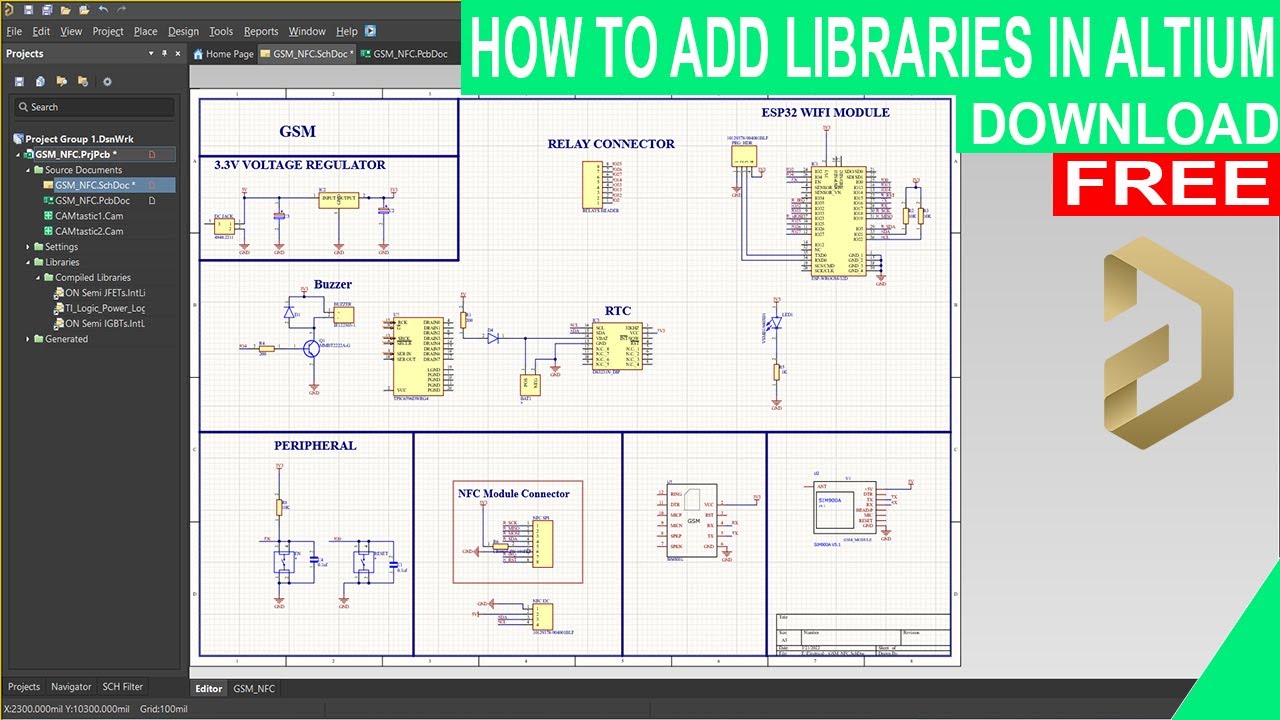The width and height of the screenshot is (1280, 720).
Task: Open the Place menu
Action: tap(146, 31)
